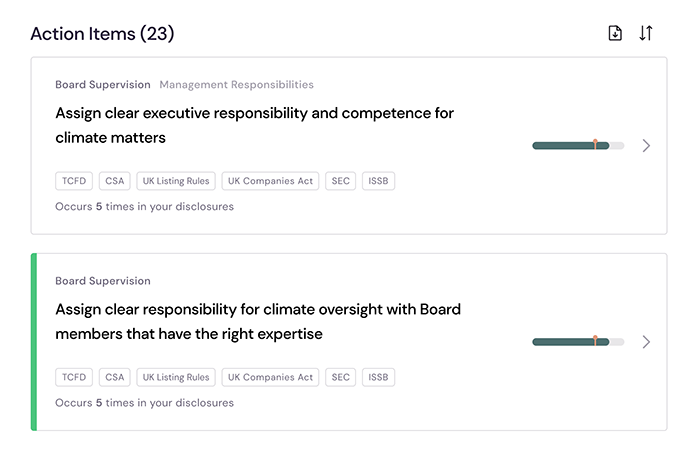Image resolution: width=700 pixels, height=465 pixels.
Task: Click UK Listing Rules tag in first card
Action: [176, 181]
